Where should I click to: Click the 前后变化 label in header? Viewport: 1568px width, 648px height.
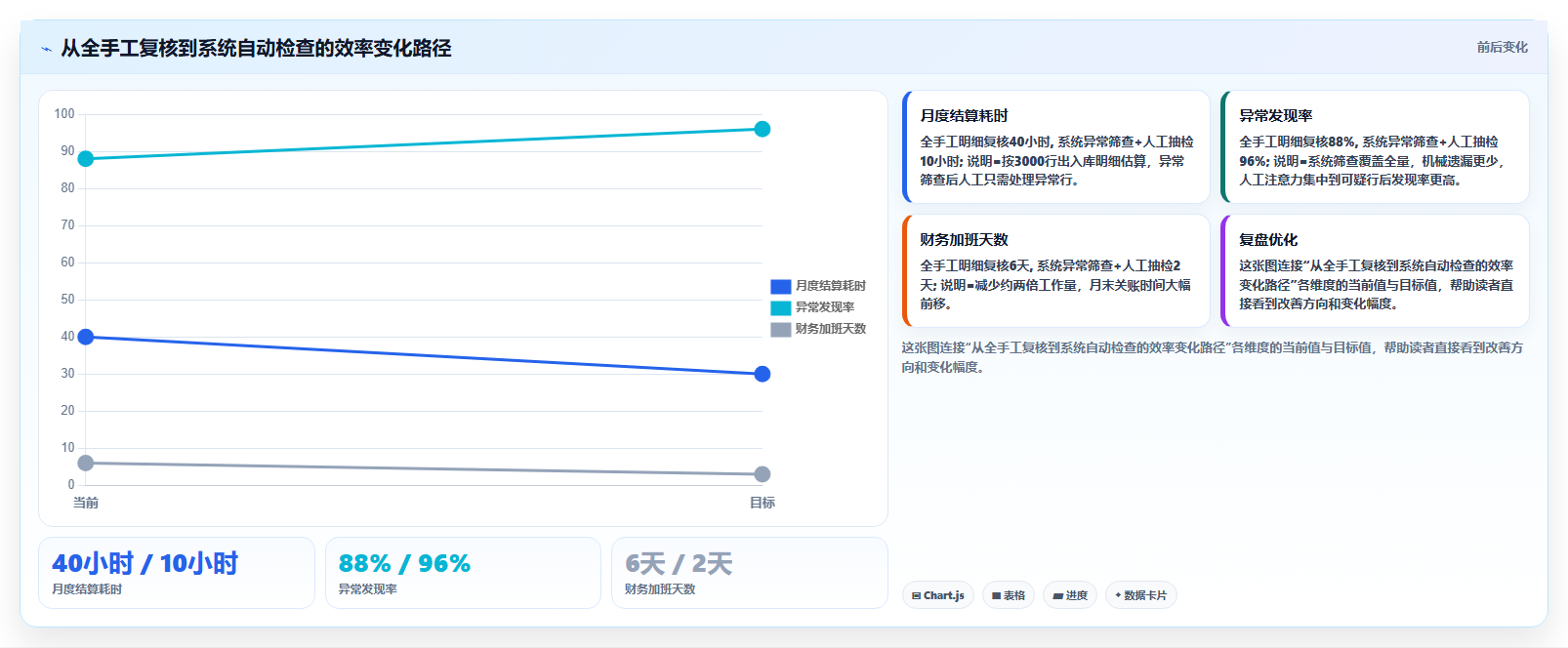pyautogui.click(x=1502, y=47)
